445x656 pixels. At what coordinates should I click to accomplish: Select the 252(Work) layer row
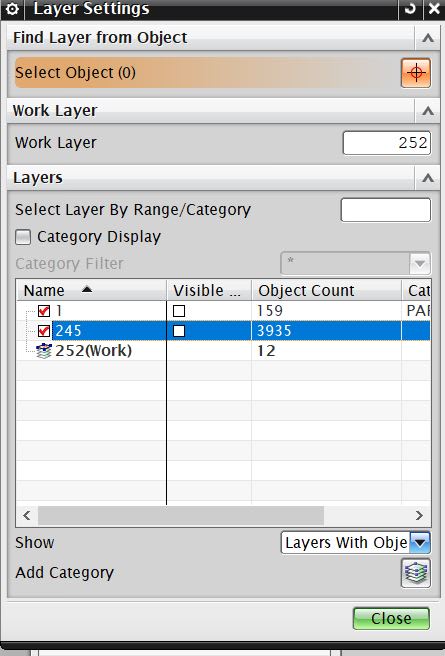tap(223, 351)
